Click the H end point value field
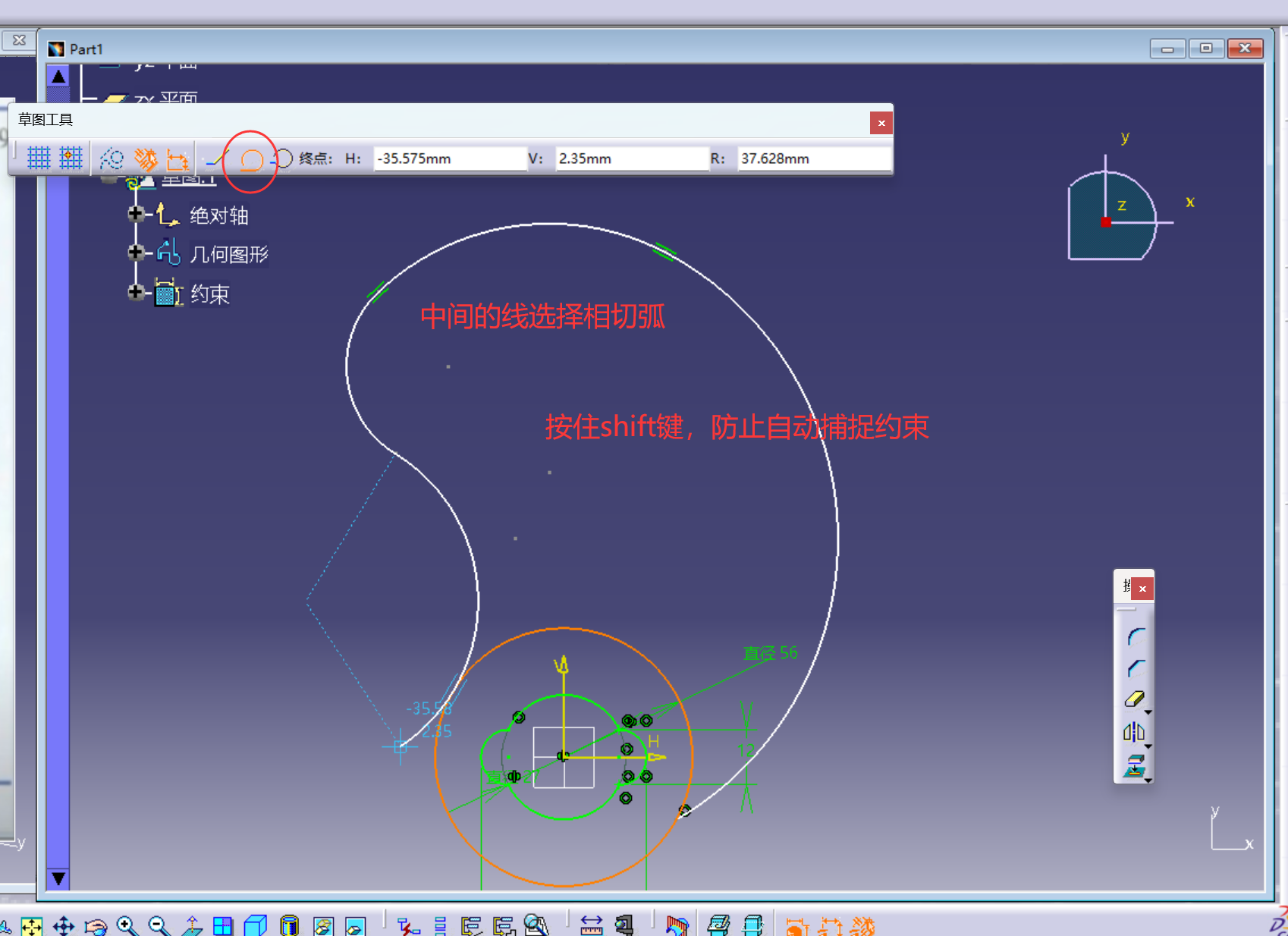1288x936 pixels. (451, 159)
